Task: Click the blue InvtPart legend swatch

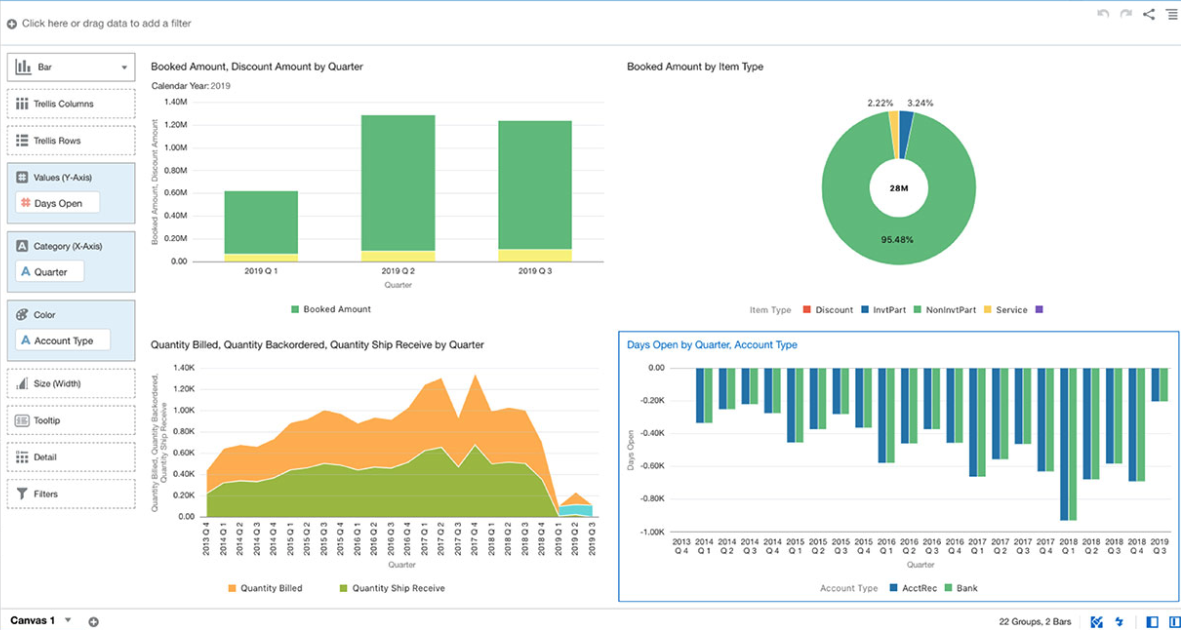Action: click(x=866, y=310)
